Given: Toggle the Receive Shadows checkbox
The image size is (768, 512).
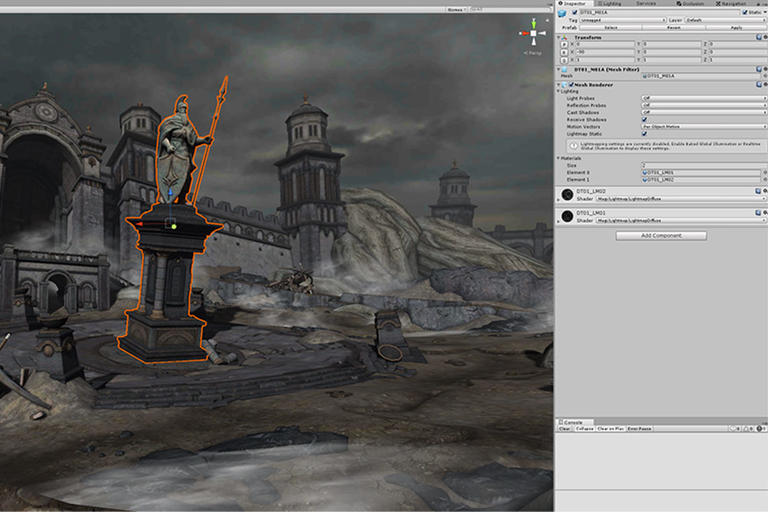Looking at the screenshot, I should click(x=645, y=120).
